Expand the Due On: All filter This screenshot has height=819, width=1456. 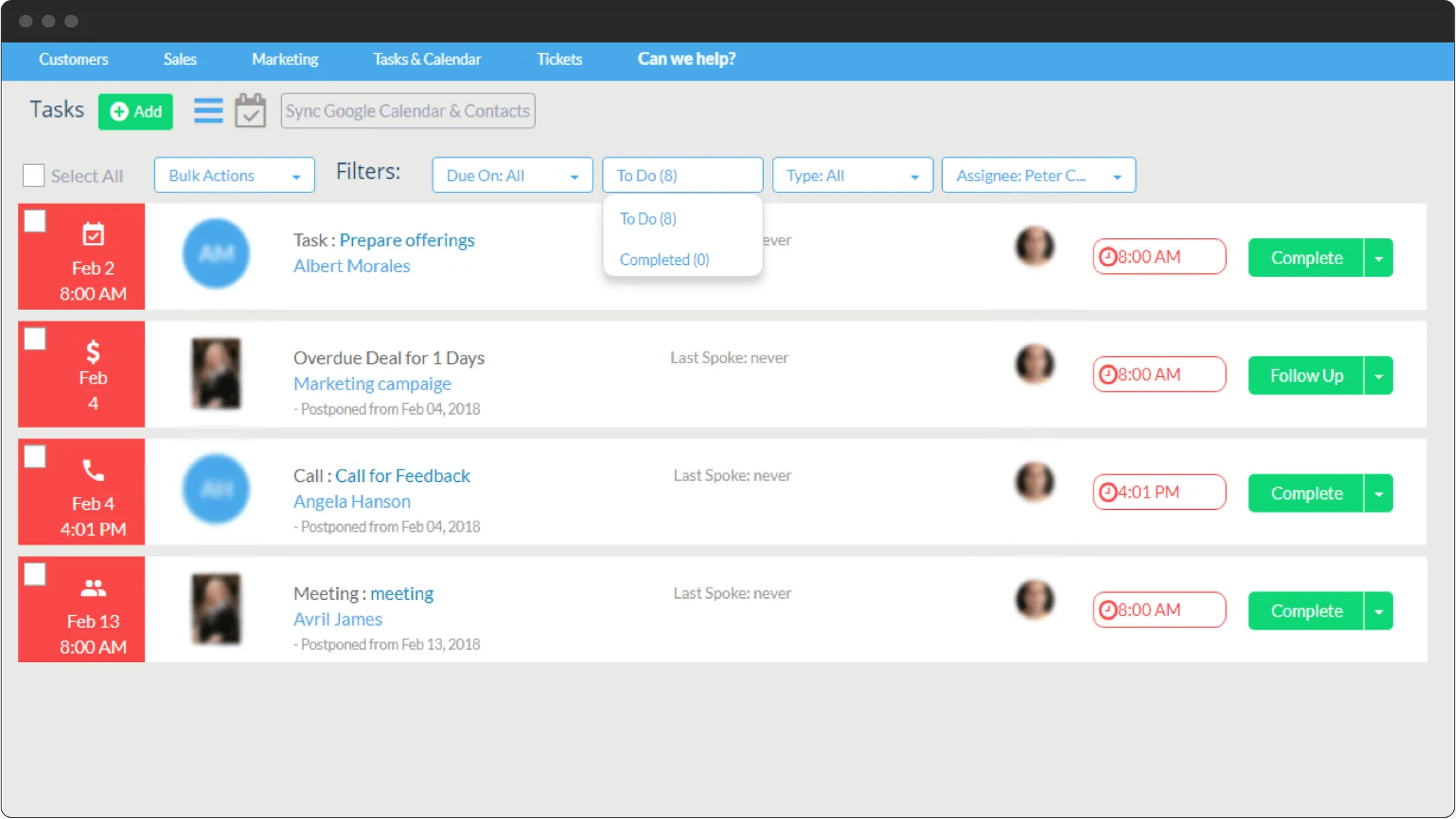pyautogui.click(x=512, y=175)
